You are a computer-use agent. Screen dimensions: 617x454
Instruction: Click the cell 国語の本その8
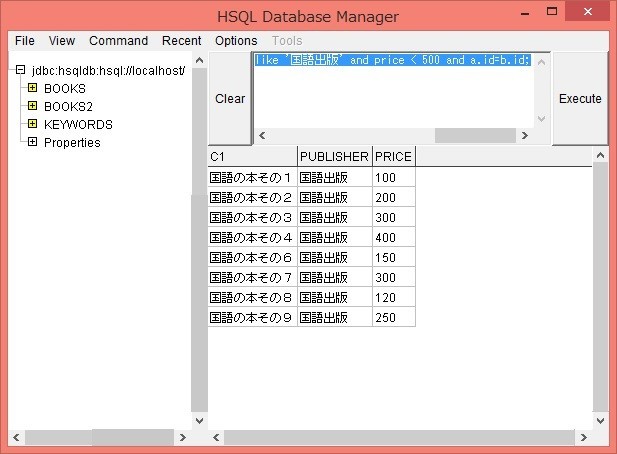(253, 298)
